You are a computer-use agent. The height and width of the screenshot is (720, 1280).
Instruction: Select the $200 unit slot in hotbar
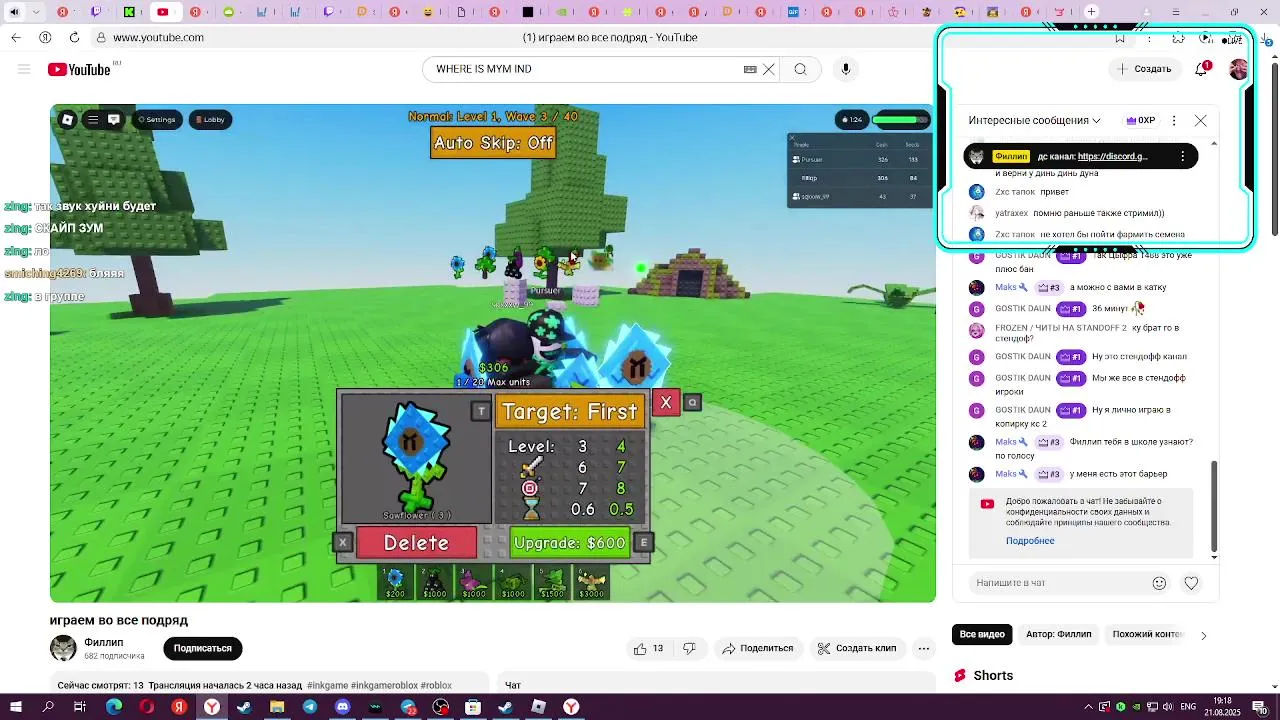click(x=395, y=583)
